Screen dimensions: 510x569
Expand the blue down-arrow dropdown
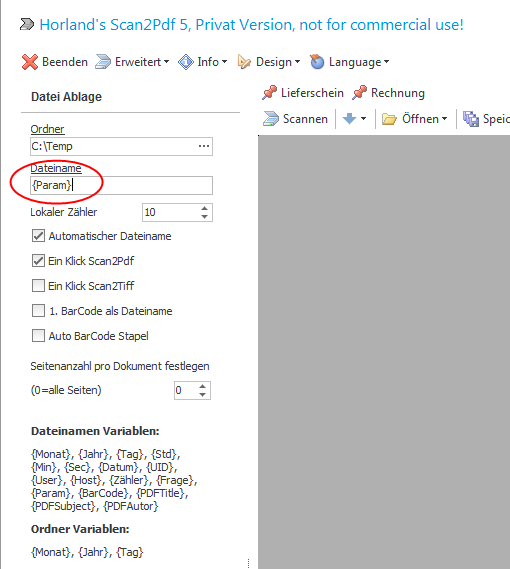point(363,119)
